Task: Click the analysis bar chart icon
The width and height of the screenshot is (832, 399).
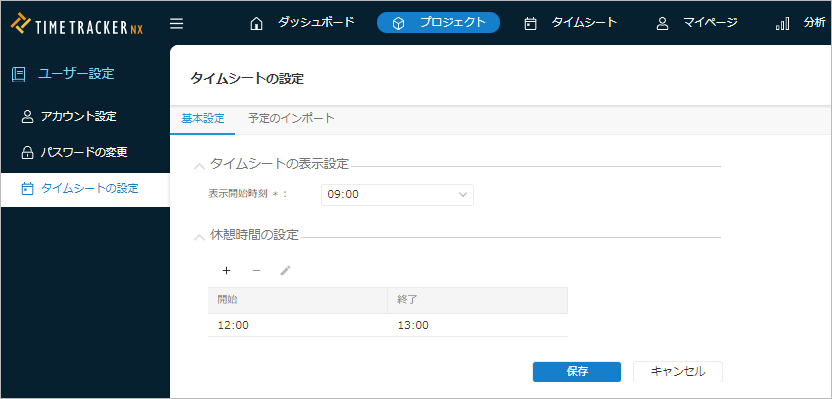Action: click(x=783, y=24)
